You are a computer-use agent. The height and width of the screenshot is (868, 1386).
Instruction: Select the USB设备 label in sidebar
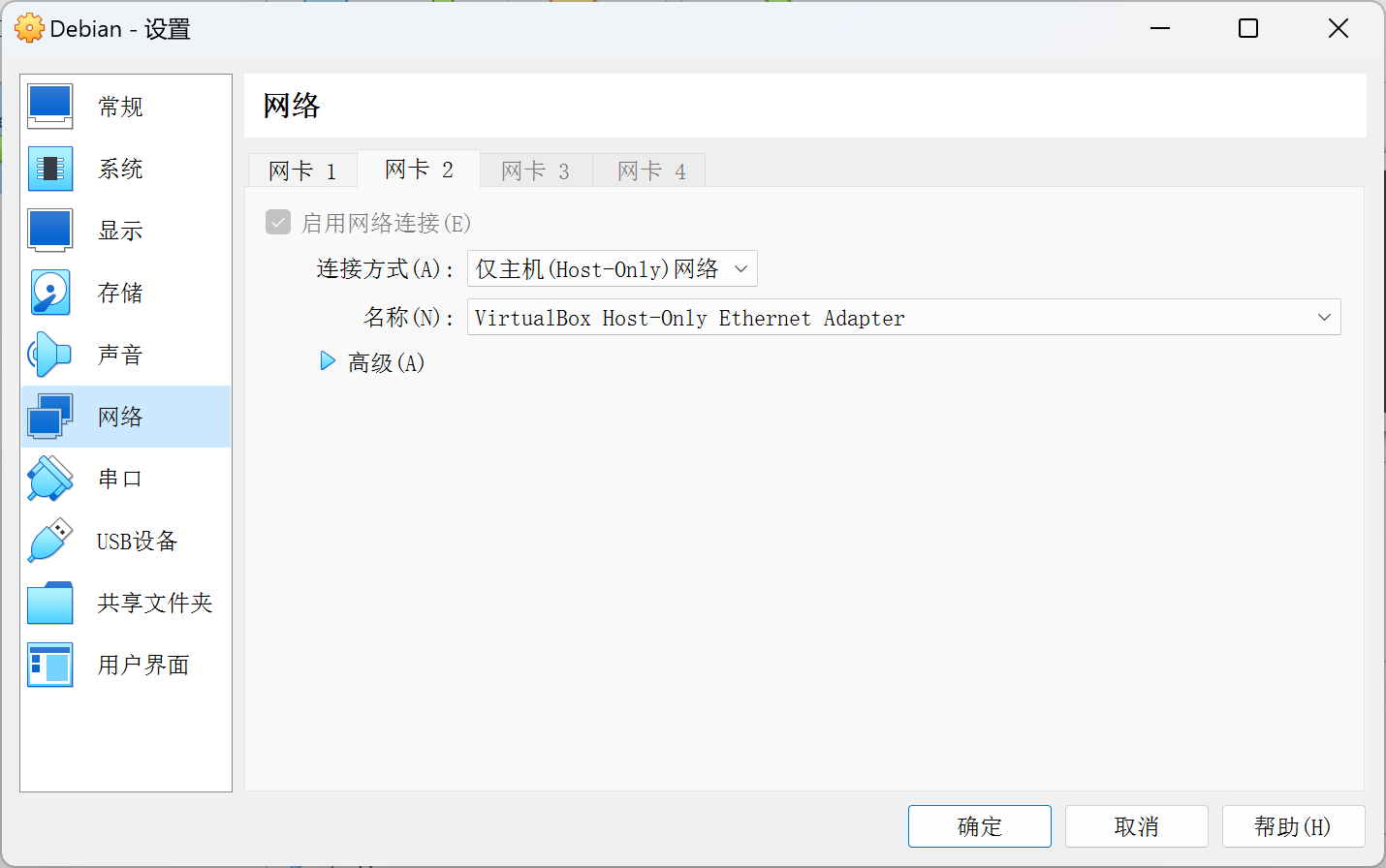pyautogui.click(x=137, y=541)
